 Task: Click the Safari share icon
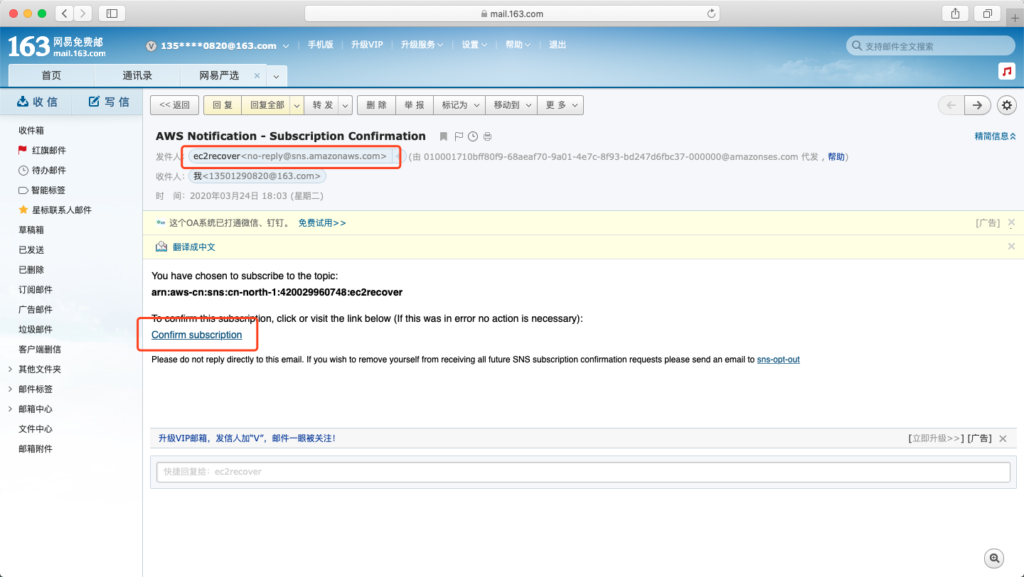[x=955, y=13]
